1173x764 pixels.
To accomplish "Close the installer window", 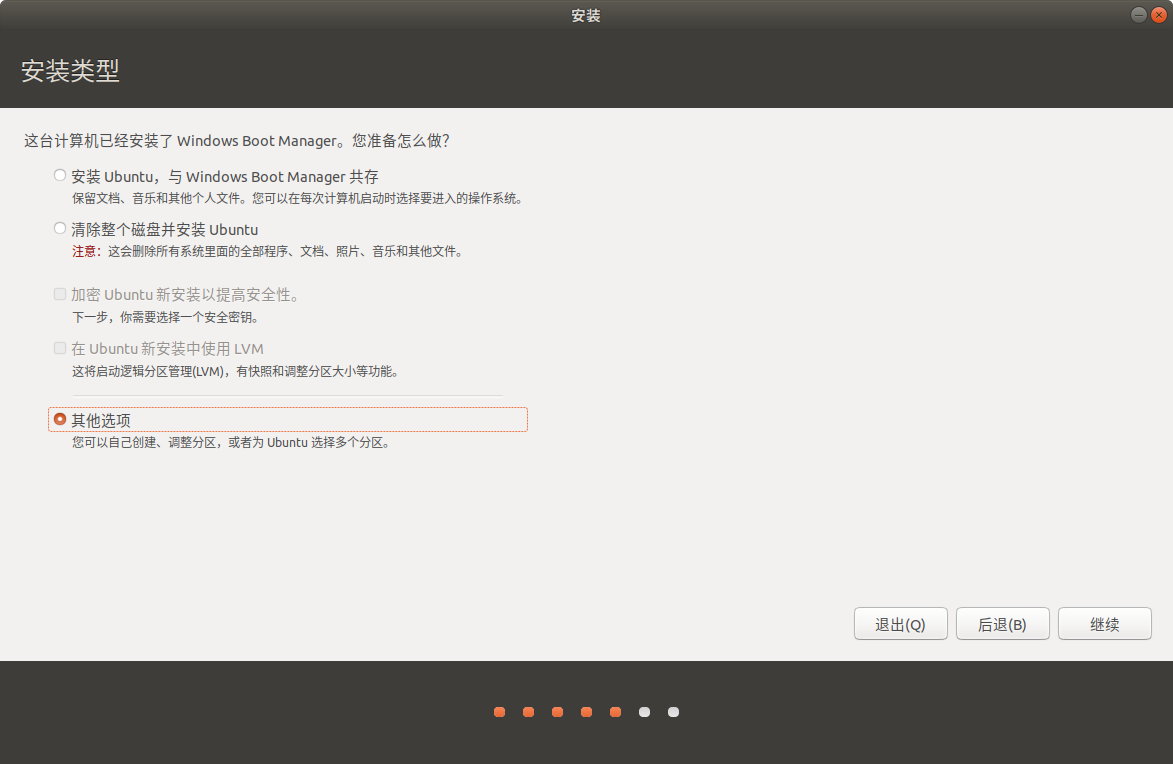I will click(x=1159, y=15).
